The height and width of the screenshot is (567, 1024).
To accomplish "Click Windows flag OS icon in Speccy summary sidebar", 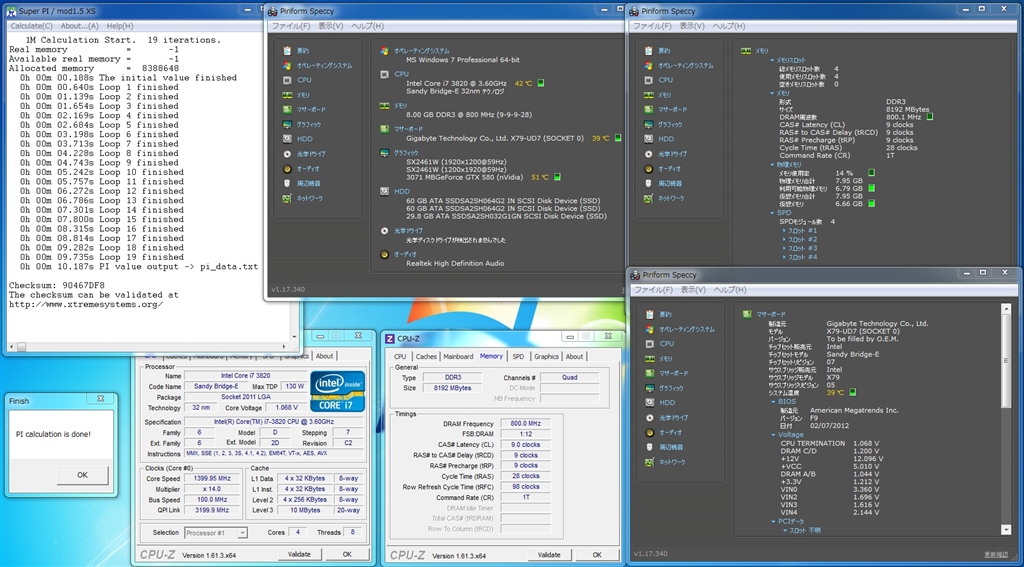I will [x=287, y=65].
